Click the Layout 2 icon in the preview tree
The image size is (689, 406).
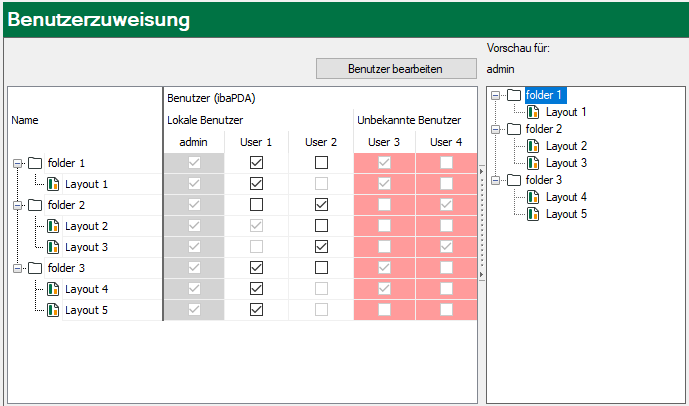(x=534, y=146)
